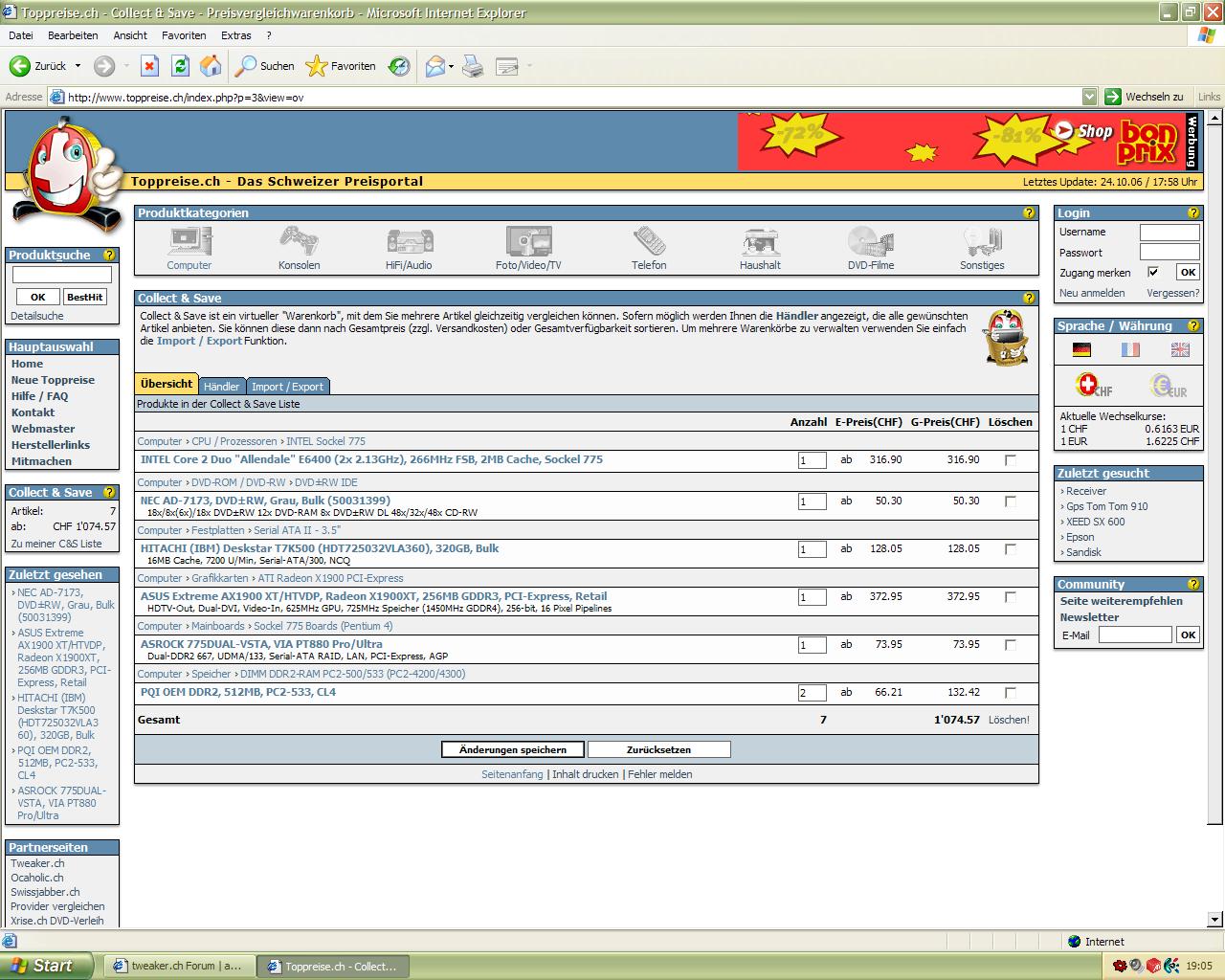1225x980 pixels.
Task: Open the Computer product category icon
Action: pos(189,241)
